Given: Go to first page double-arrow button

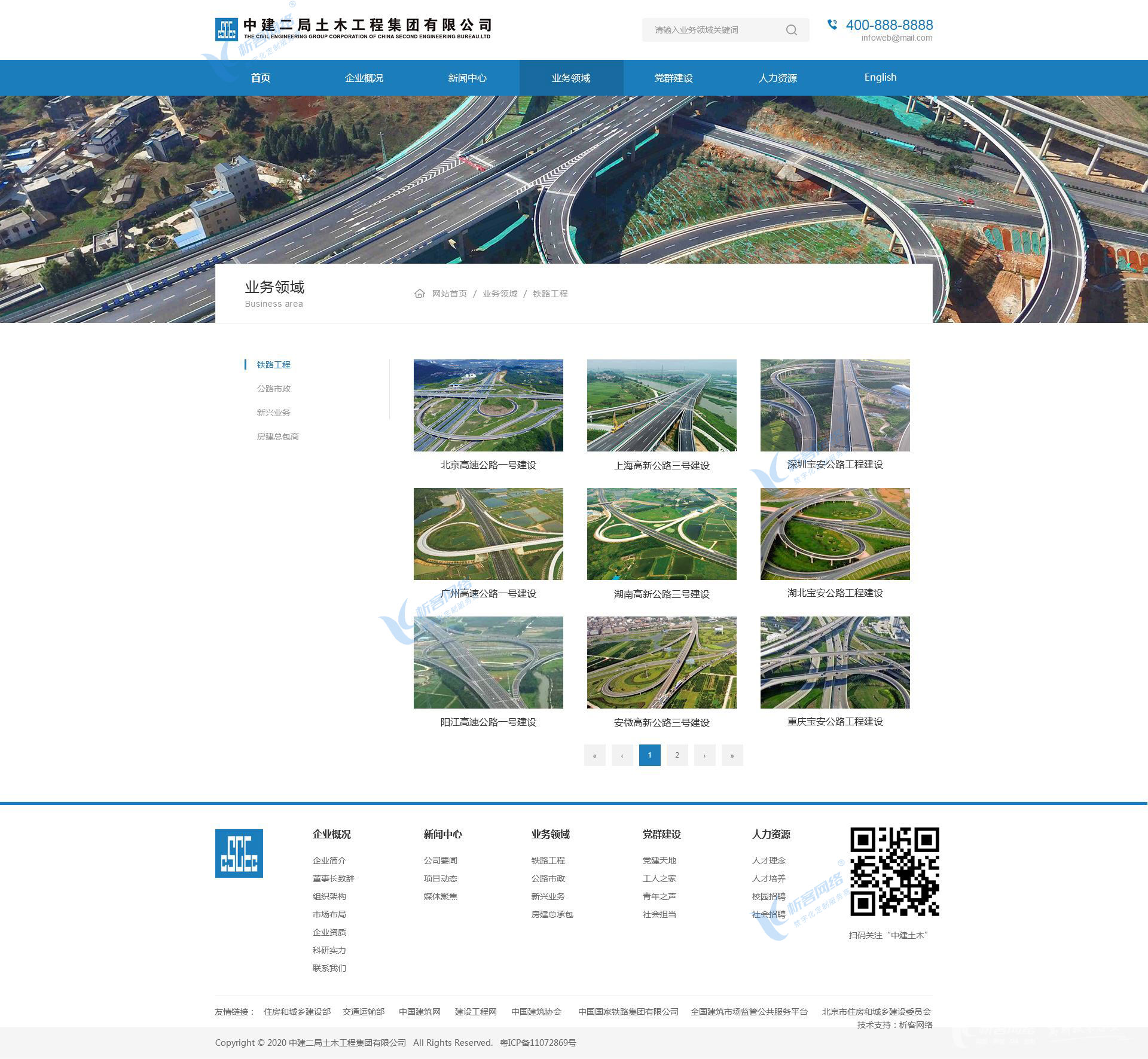Looking at the screenshot, I should (594, 755).
